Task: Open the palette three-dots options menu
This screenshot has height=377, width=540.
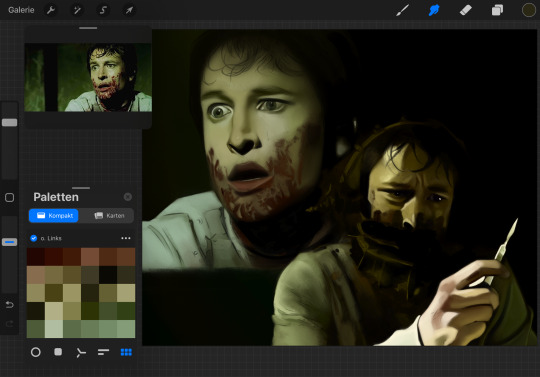Action: coord(126,238)
